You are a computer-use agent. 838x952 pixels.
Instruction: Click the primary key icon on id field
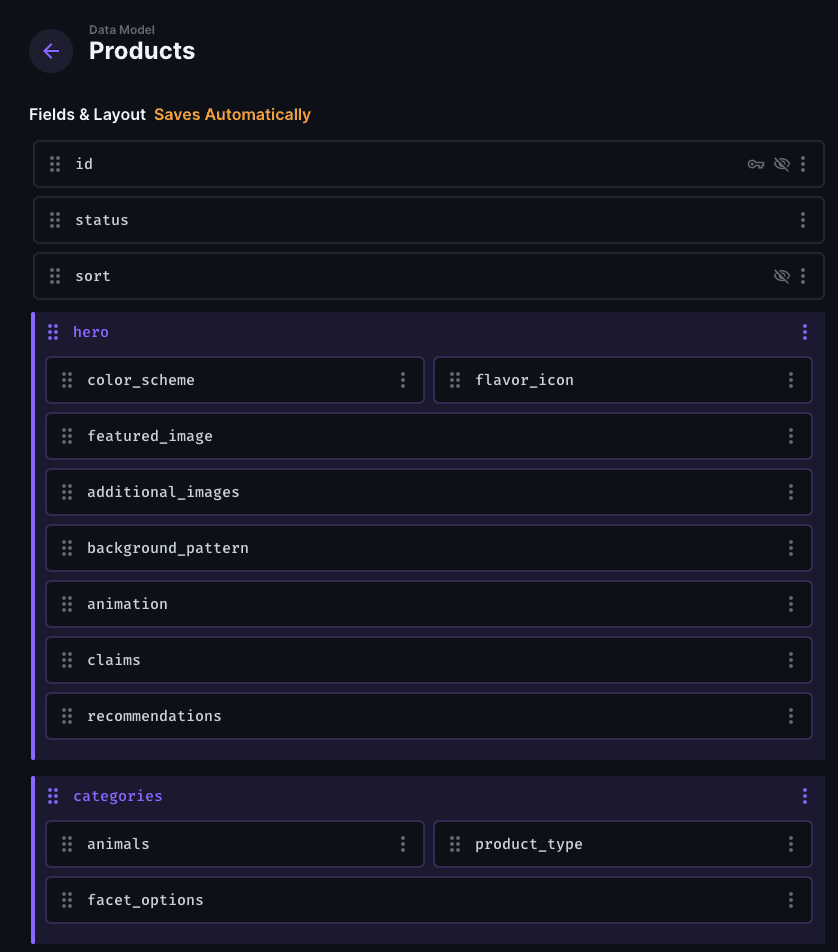coord(755,164)
